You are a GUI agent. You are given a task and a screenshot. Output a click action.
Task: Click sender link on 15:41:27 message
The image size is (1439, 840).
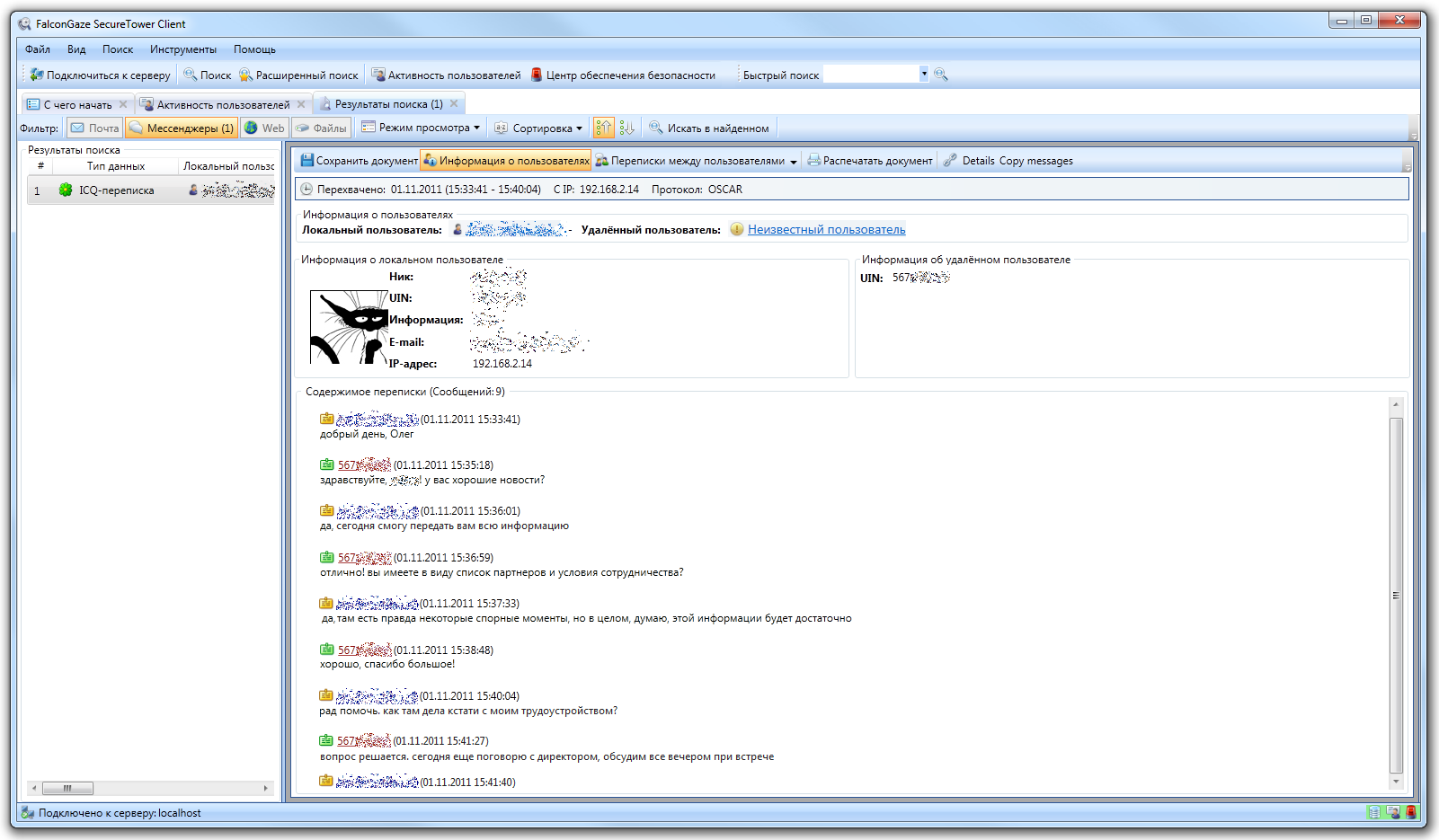coord(364,740)
